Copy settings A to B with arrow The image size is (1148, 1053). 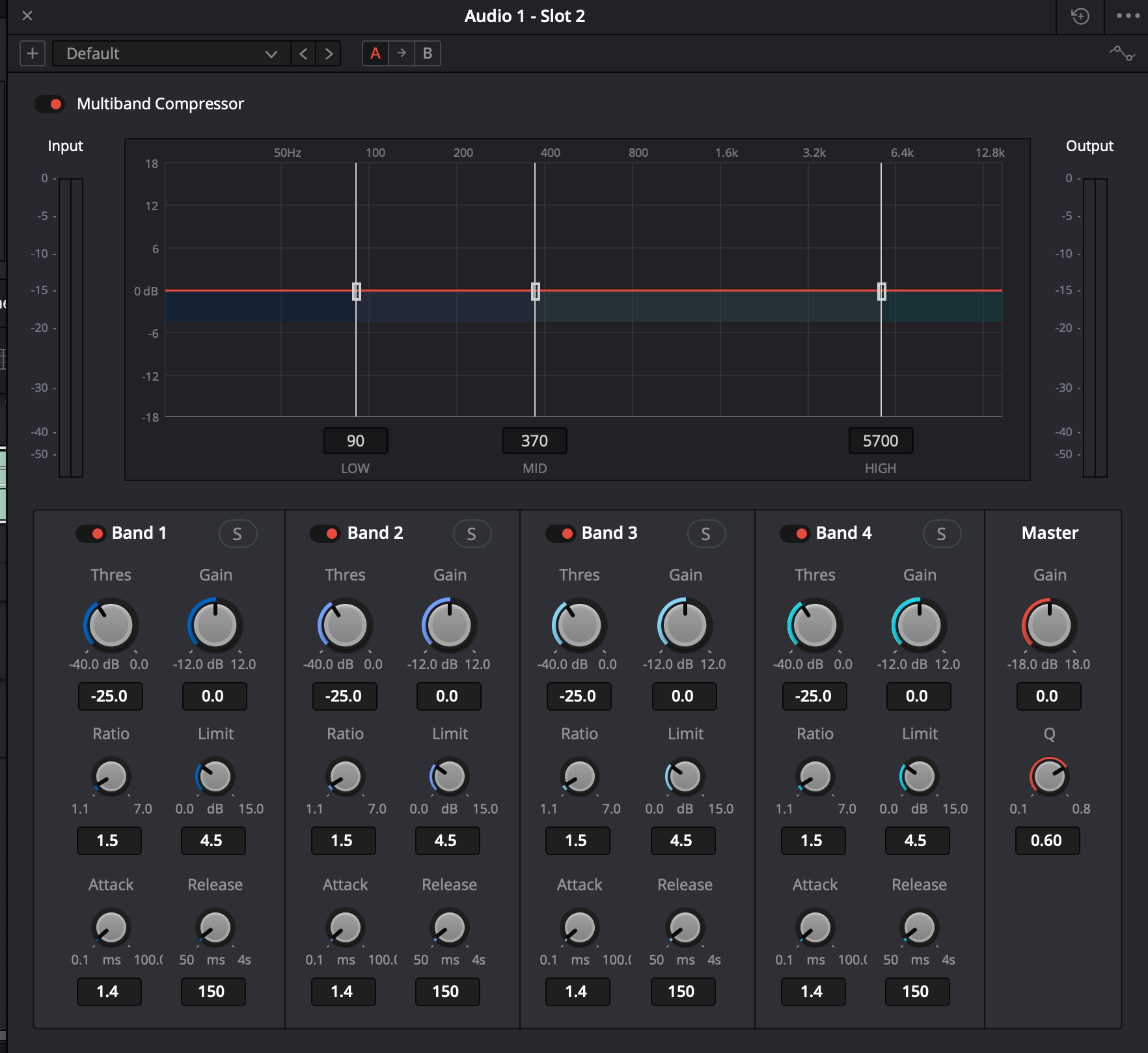(x=402, y=53)
